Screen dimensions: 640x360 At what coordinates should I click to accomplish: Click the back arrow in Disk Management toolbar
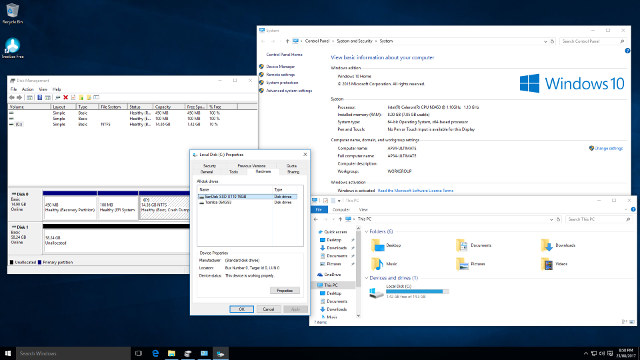pyautogui.click(x=11, y=98)
